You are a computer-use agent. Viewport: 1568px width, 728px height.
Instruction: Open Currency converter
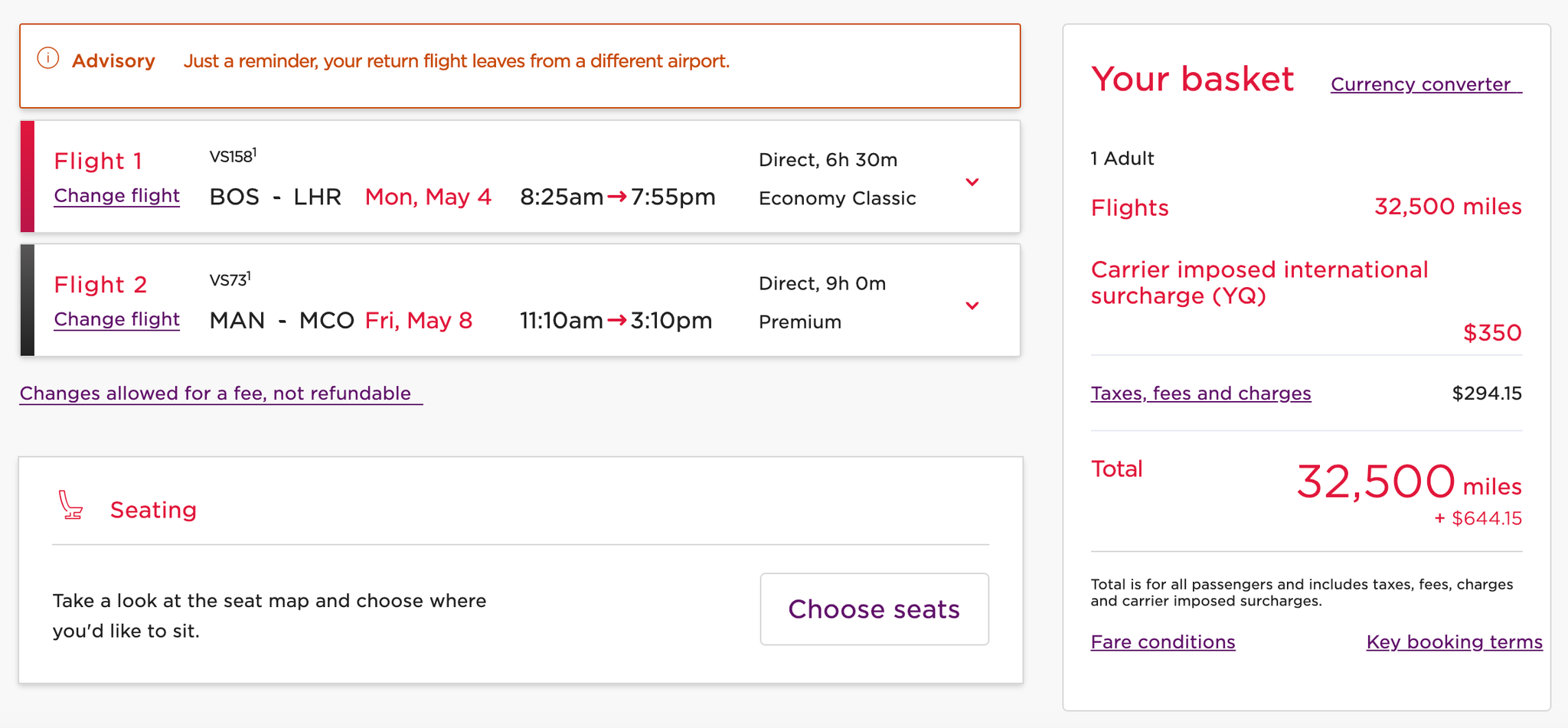coord(1426,84)
